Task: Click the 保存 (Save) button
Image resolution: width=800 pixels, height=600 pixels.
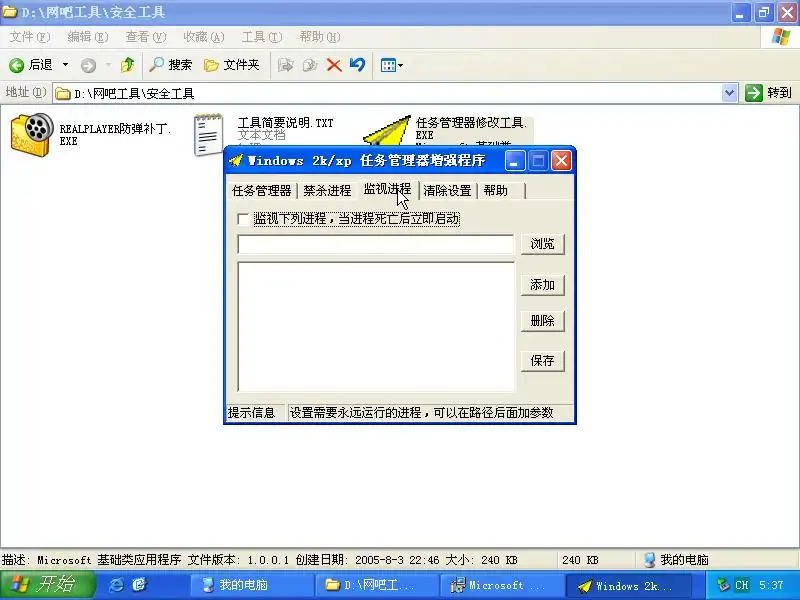Action: 542,361
